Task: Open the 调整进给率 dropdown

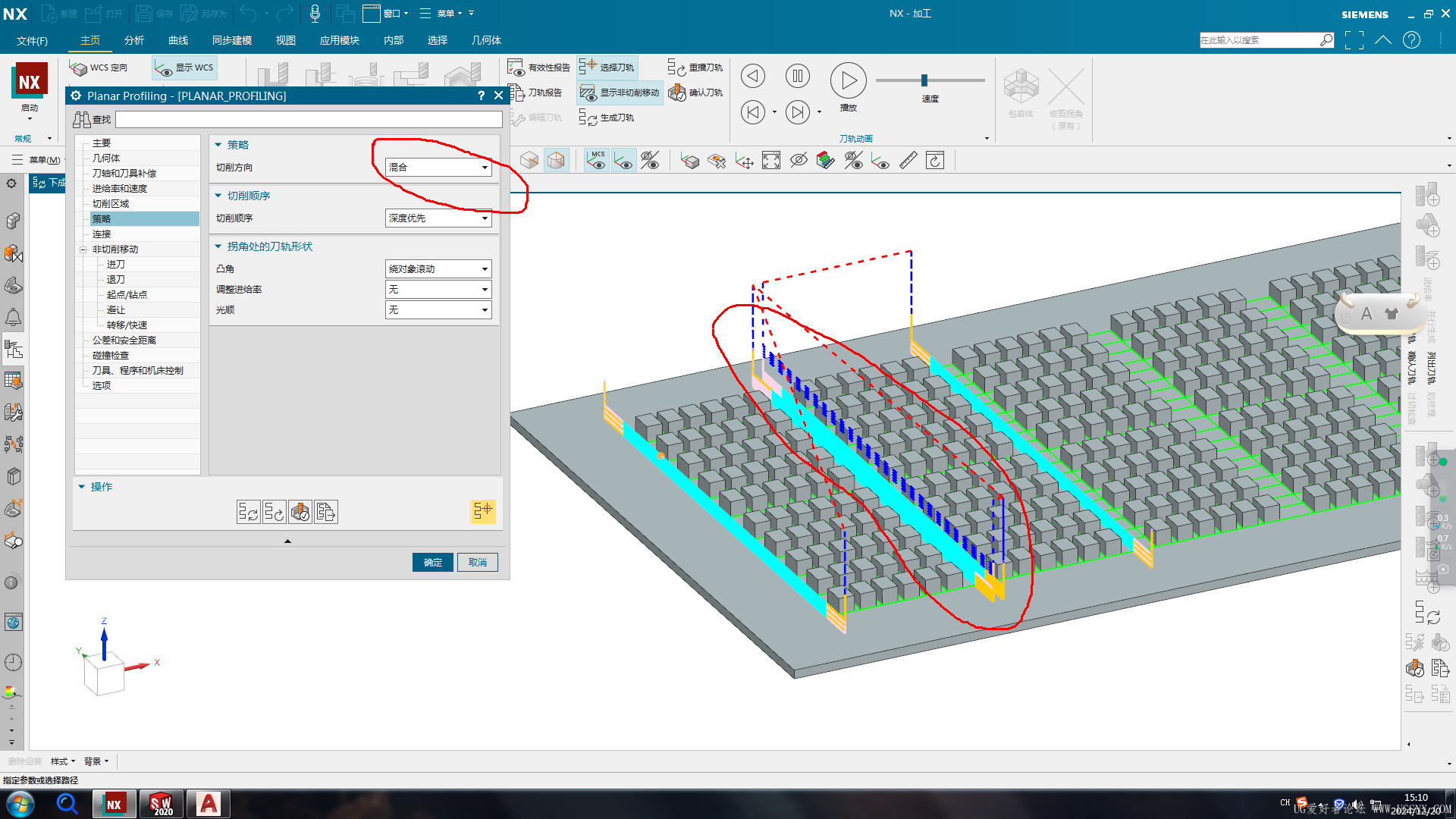Action: [x=438, y=290]
